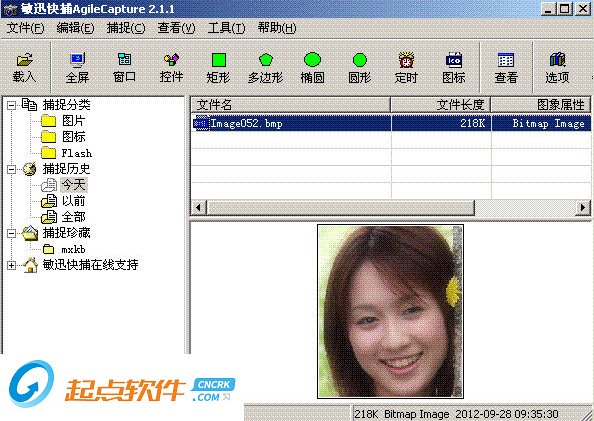Select the 窗口 window capture tool
Image resolution: width=594 pixels, height=421 pixels.
(124, 68)
